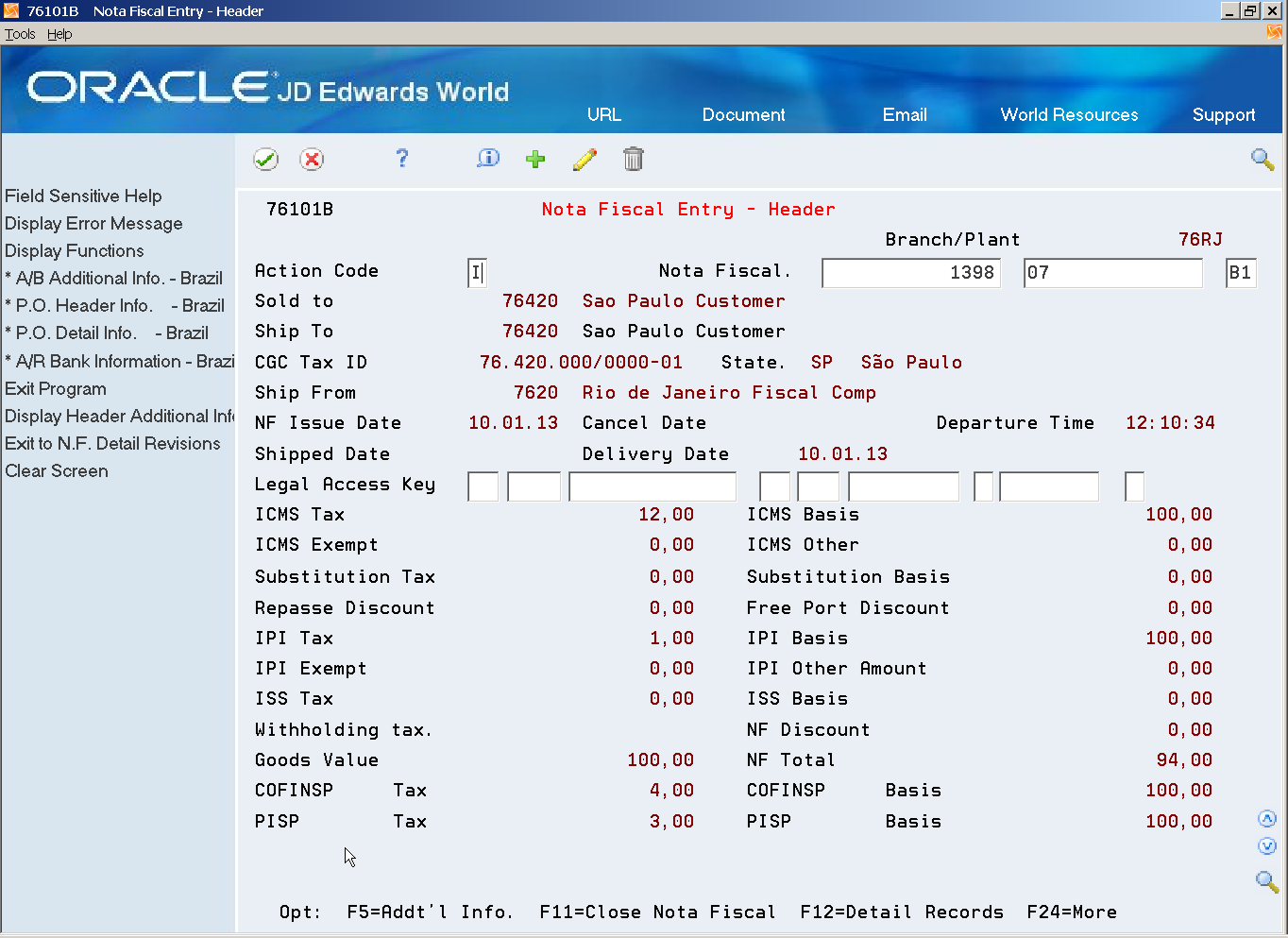Click the first Legal Access Key box
1288x938 pixels.
coord(483,486)
